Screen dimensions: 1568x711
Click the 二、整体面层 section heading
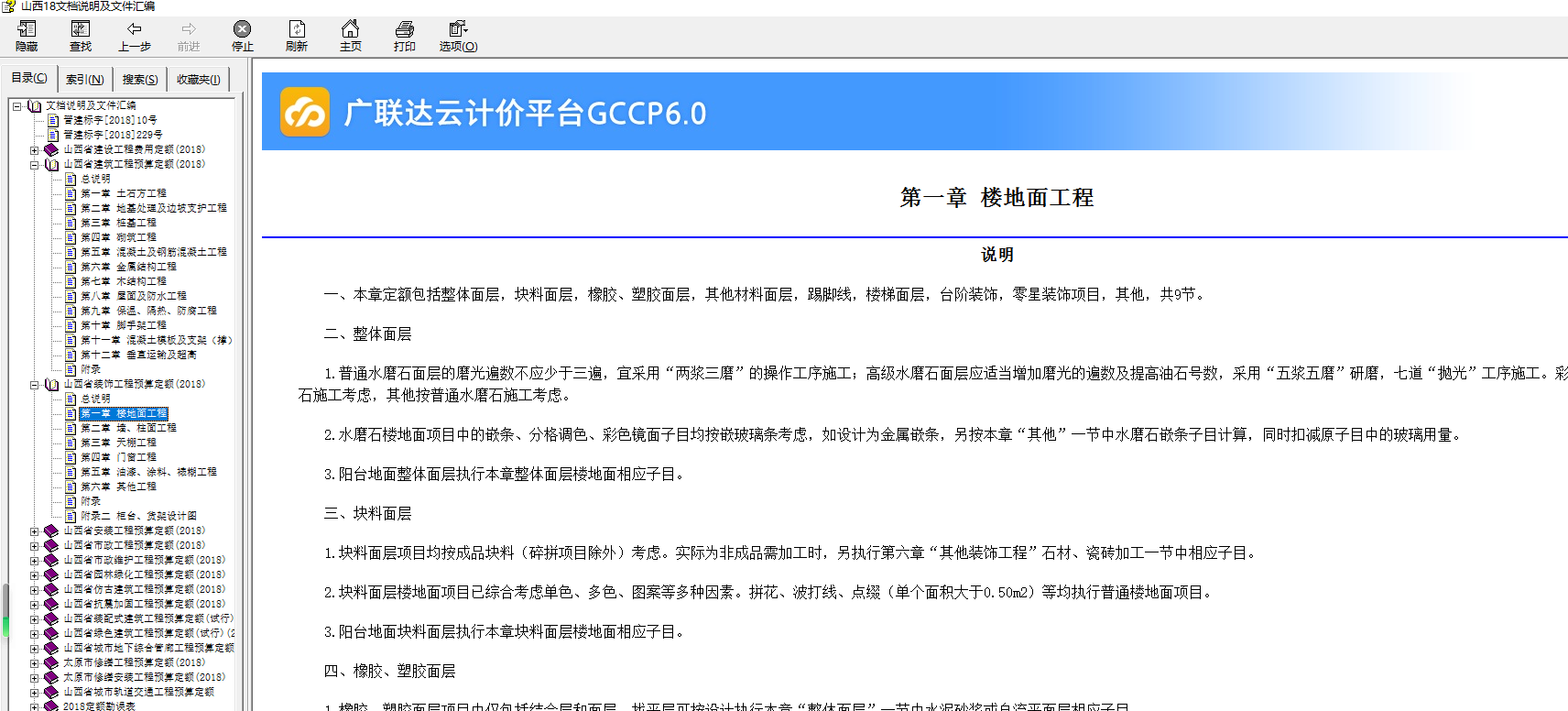(x=368, y=334)
